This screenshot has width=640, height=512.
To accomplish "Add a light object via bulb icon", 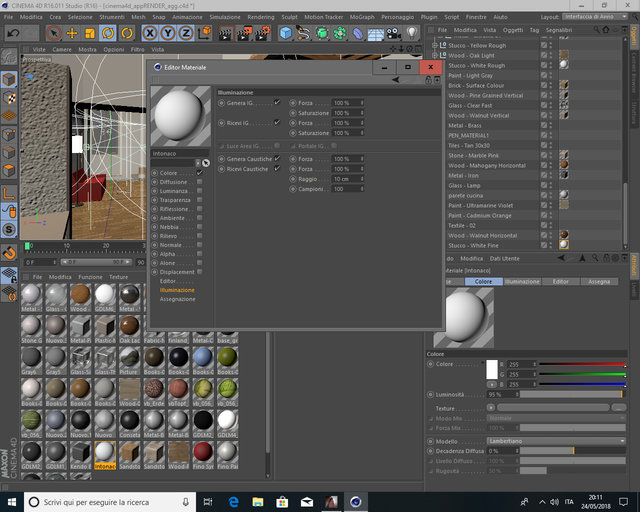I will tap(411, 33).
